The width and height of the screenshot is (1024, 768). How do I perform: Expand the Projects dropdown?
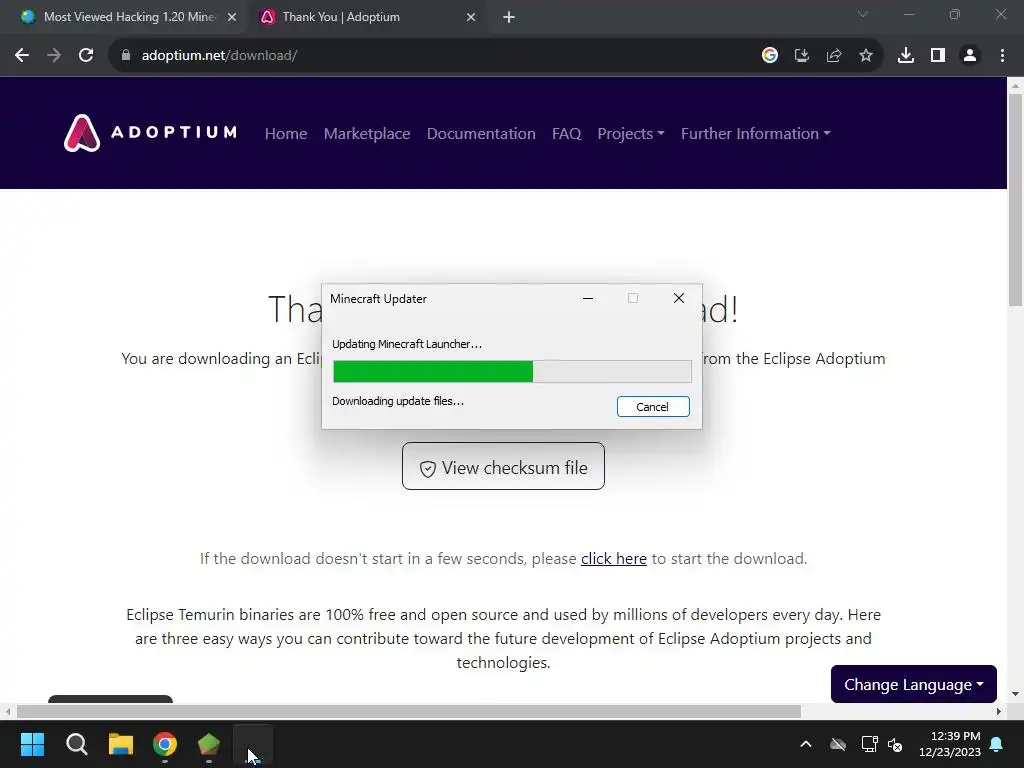[x=631, y=133]
